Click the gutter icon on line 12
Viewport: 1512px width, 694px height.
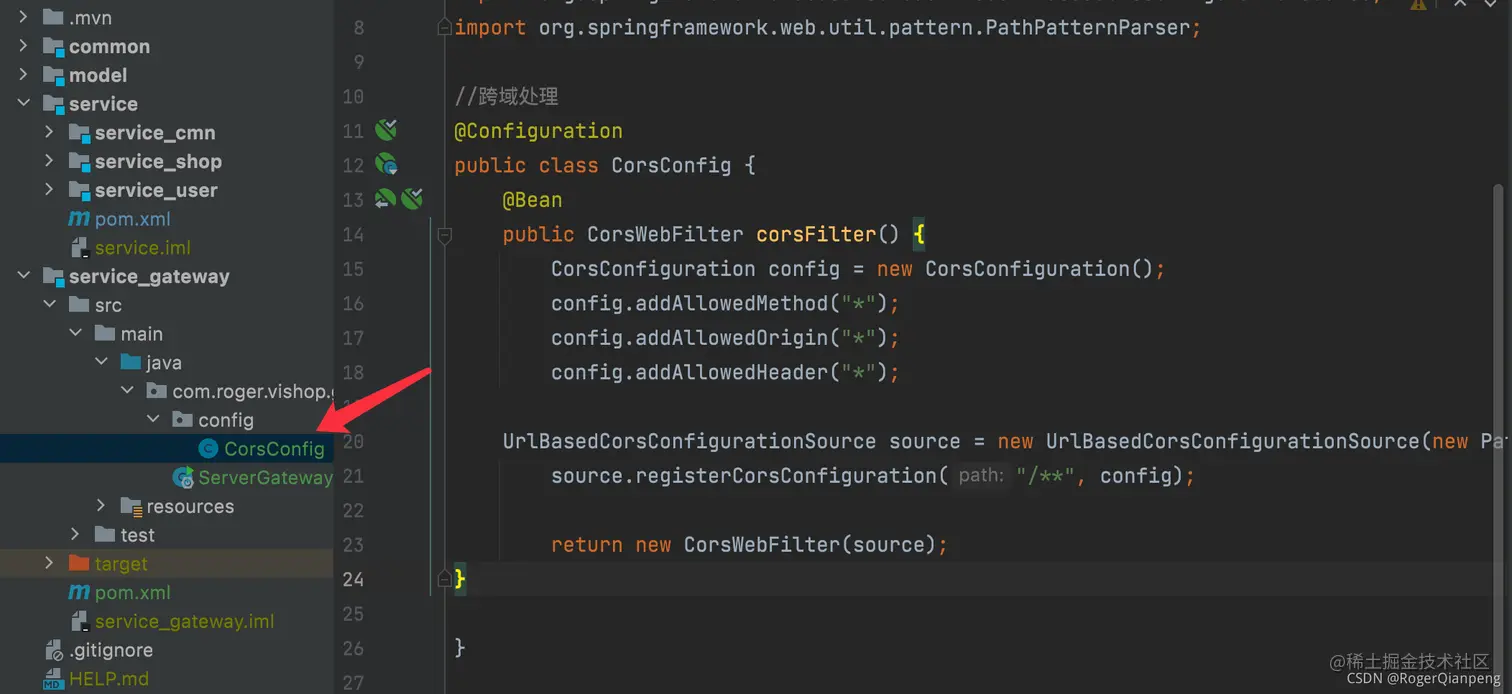386,164
